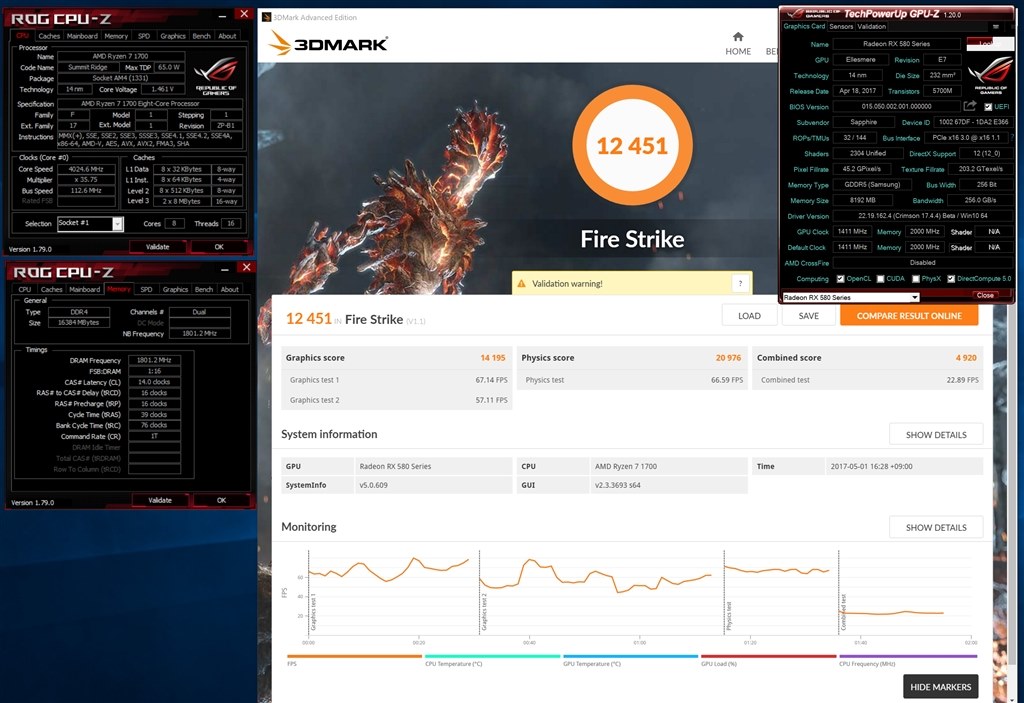Click the 3DMARK logo in the header
Image resolution: width=1024 pixels, height=703 pixels.
[328, 44]
